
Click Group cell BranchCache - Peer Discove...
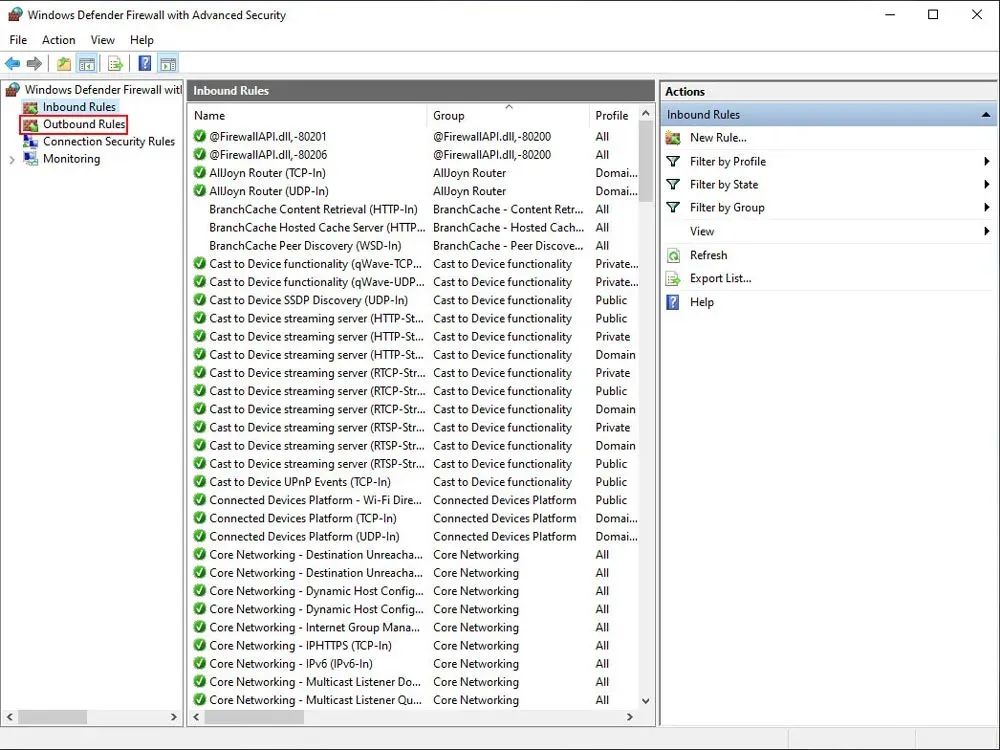coord(508,246)
